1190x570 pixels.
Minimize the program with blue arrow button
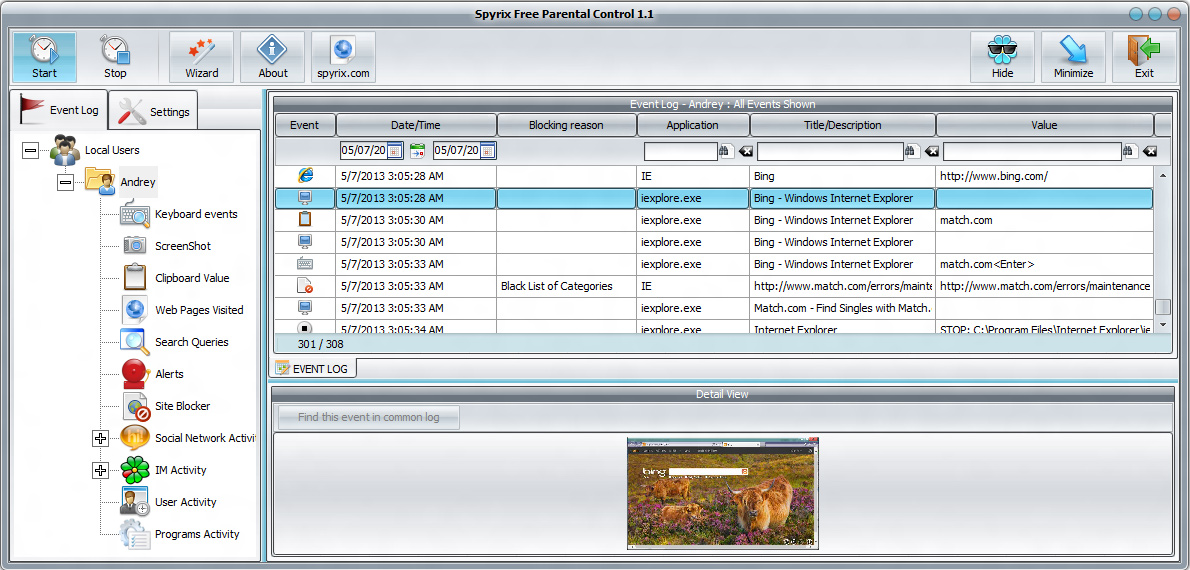pos(1073,57)
